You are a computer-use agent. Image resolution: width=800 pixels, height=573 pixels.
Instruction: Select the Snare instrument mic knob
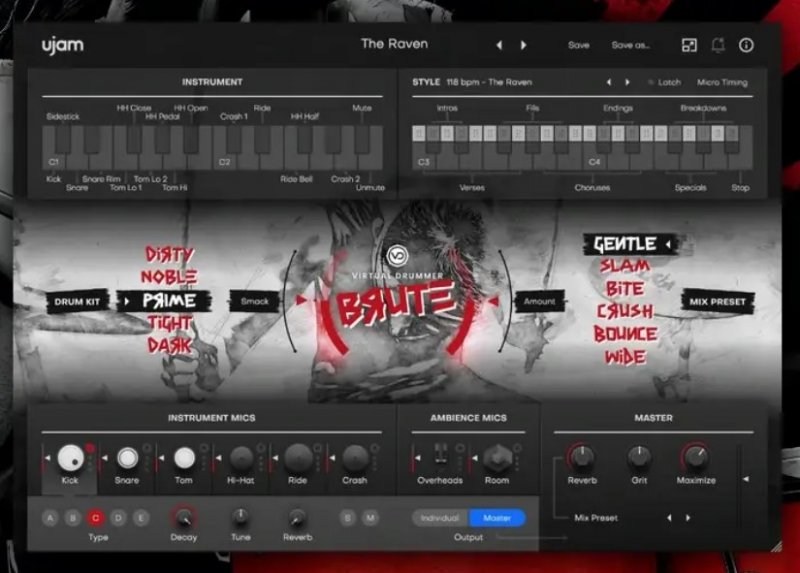(127, 458)
